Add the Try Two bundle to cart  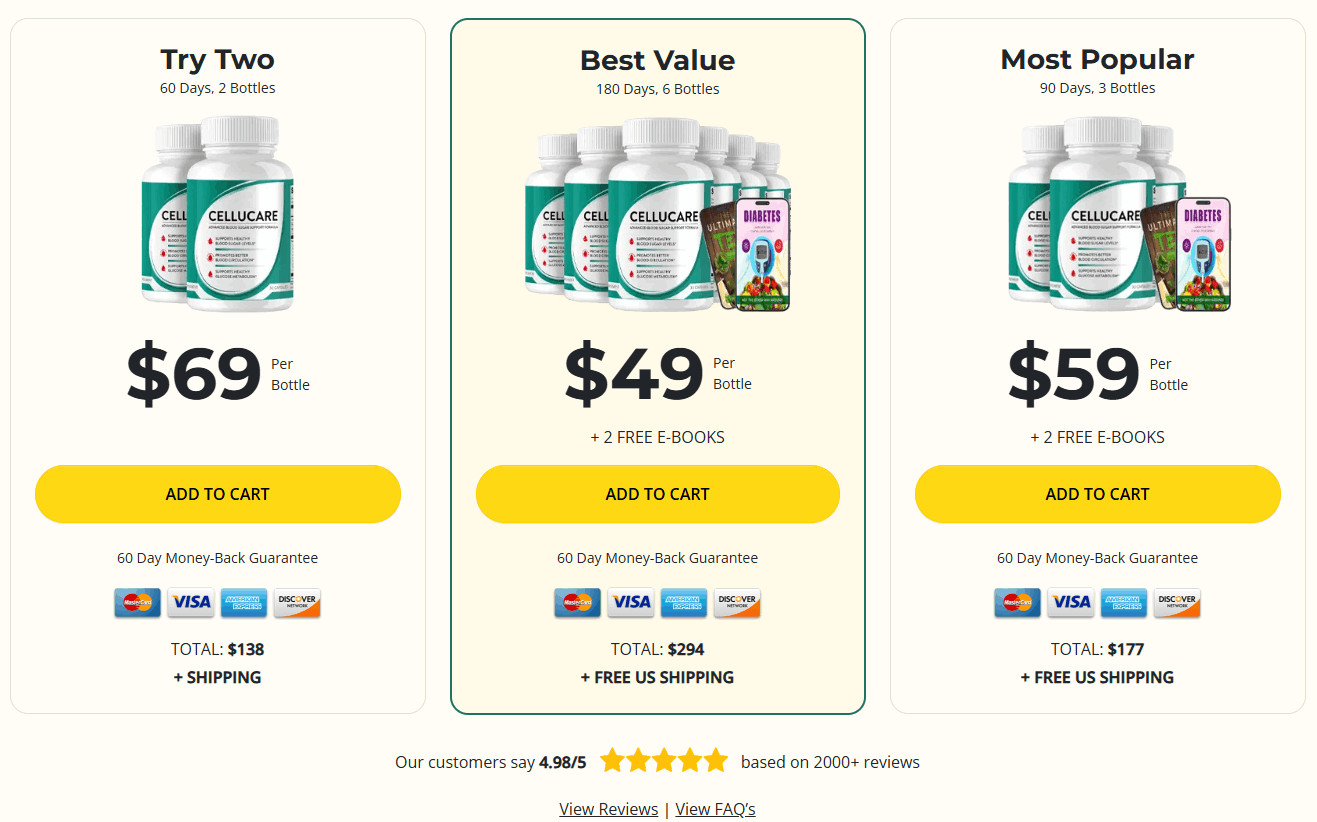pyautogui.click(x=217, y=494)
